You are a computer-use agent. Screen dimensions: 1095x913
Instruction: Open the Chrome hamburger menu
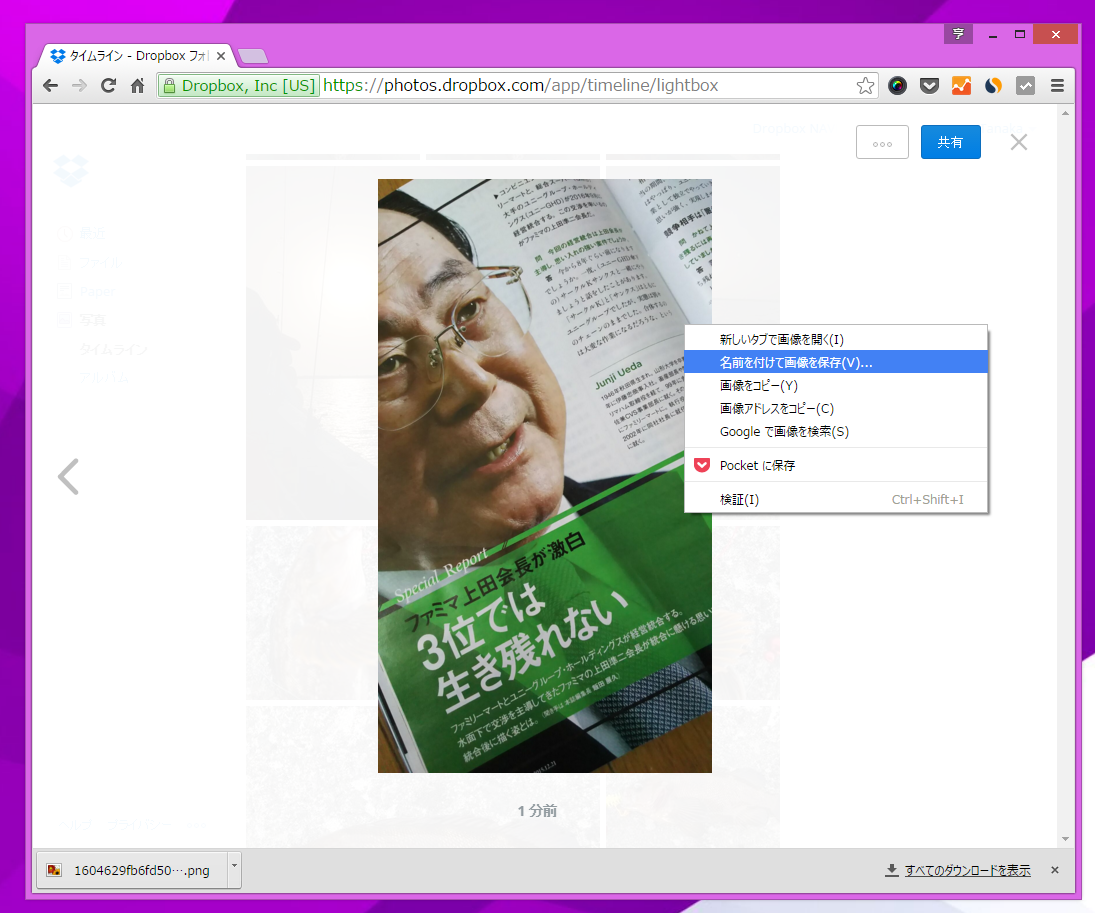[x=1057, y=86]
